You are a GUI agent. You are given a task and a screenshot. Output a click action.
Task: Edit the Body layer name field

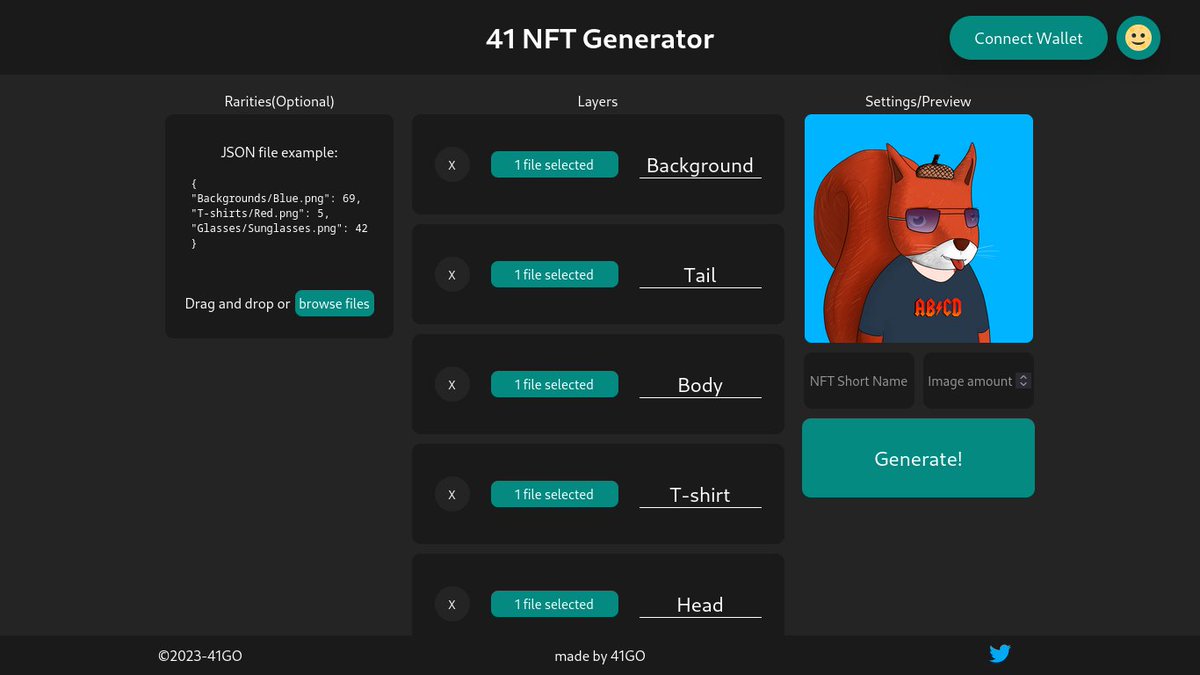700,384
